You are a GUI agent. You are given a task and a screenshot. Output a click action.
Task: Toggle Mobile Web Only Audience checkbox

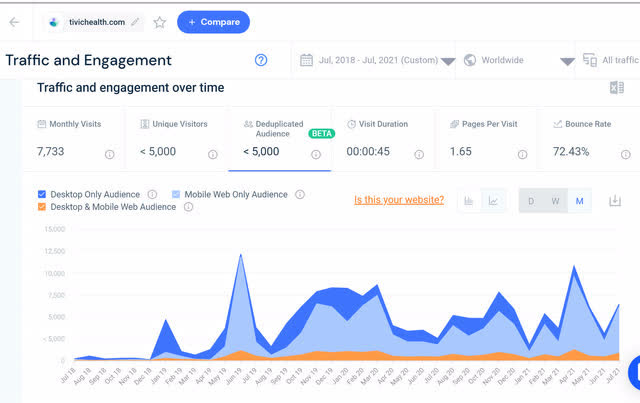point(176,194)
